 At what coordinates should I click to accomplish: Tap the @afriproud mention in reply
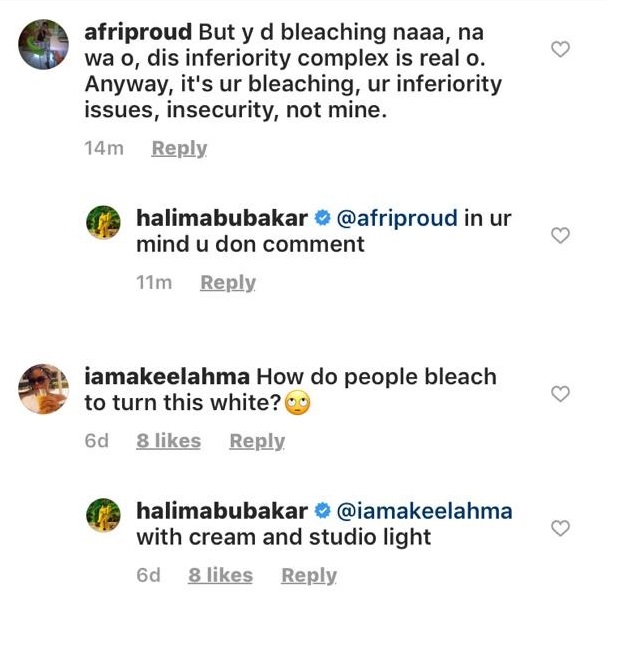point(397,218)
